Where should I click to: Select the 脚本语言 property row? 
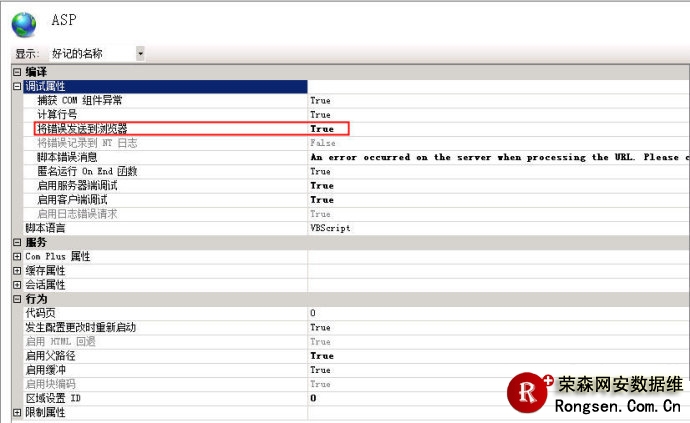pyautogui.click(x=60, y=228)
